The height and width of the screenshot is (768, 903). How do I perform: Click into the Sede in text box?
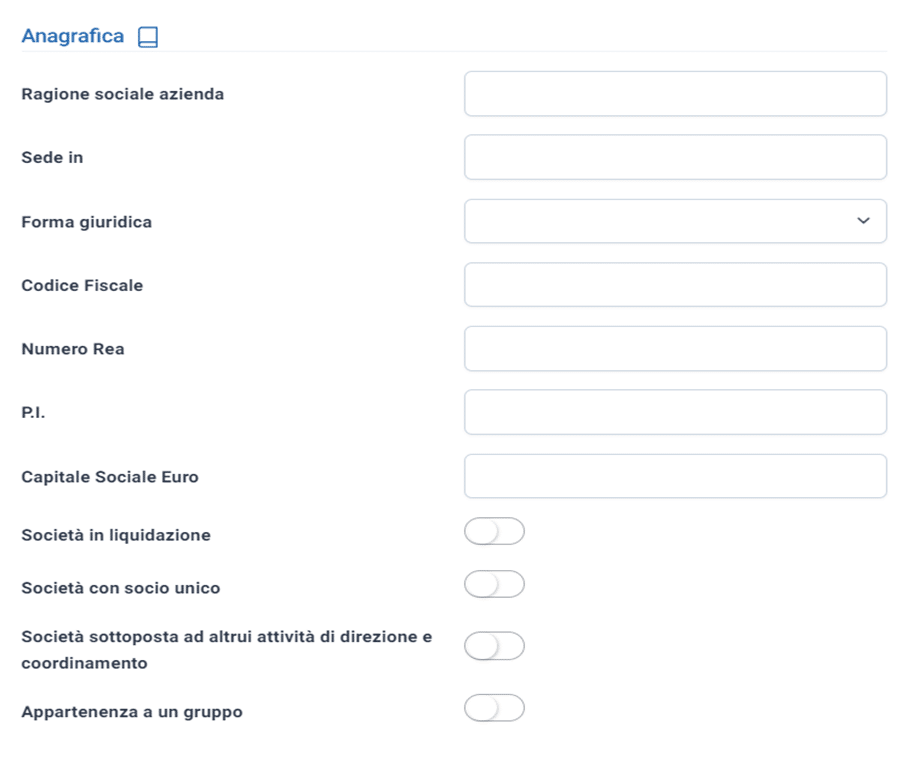[x=675, y=157]
